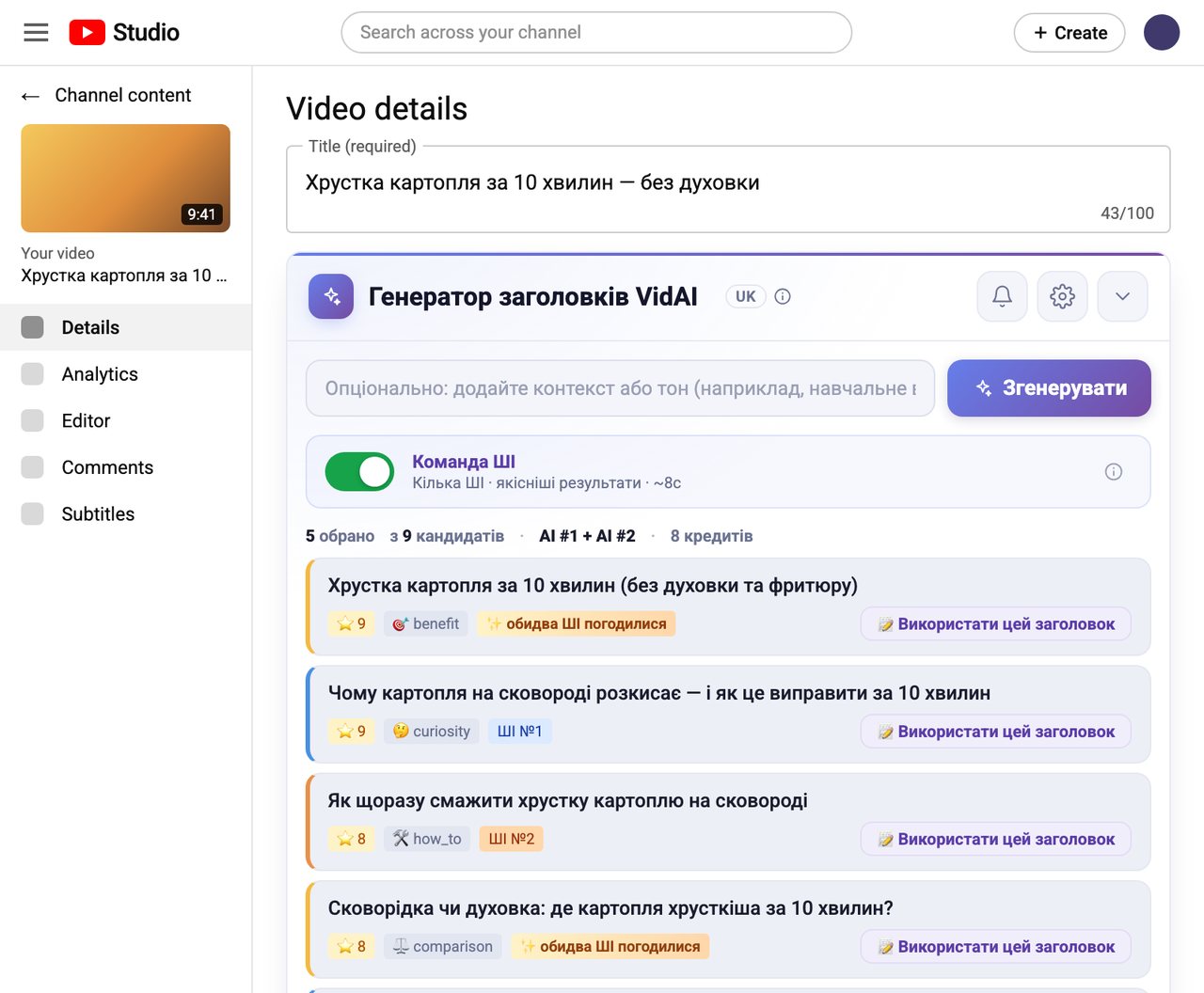Click the 9:41 duration badge

point(201,214)
